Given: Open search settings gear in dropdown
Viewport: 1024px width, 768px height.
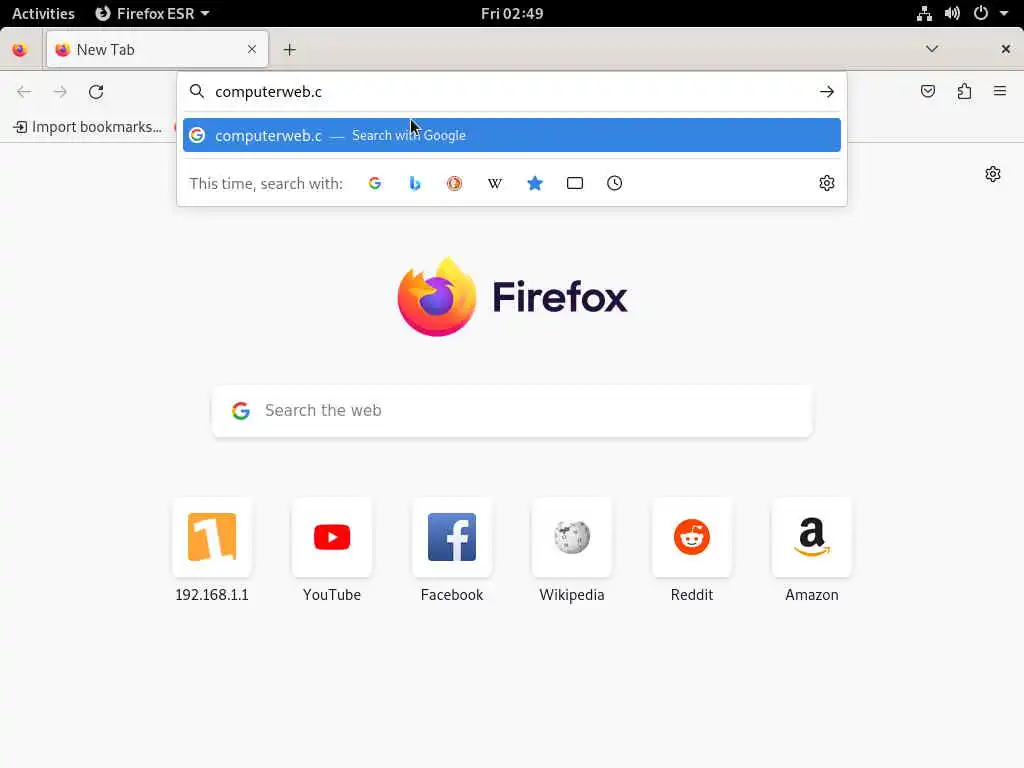Looking at the screenshot, I should 827,184.
